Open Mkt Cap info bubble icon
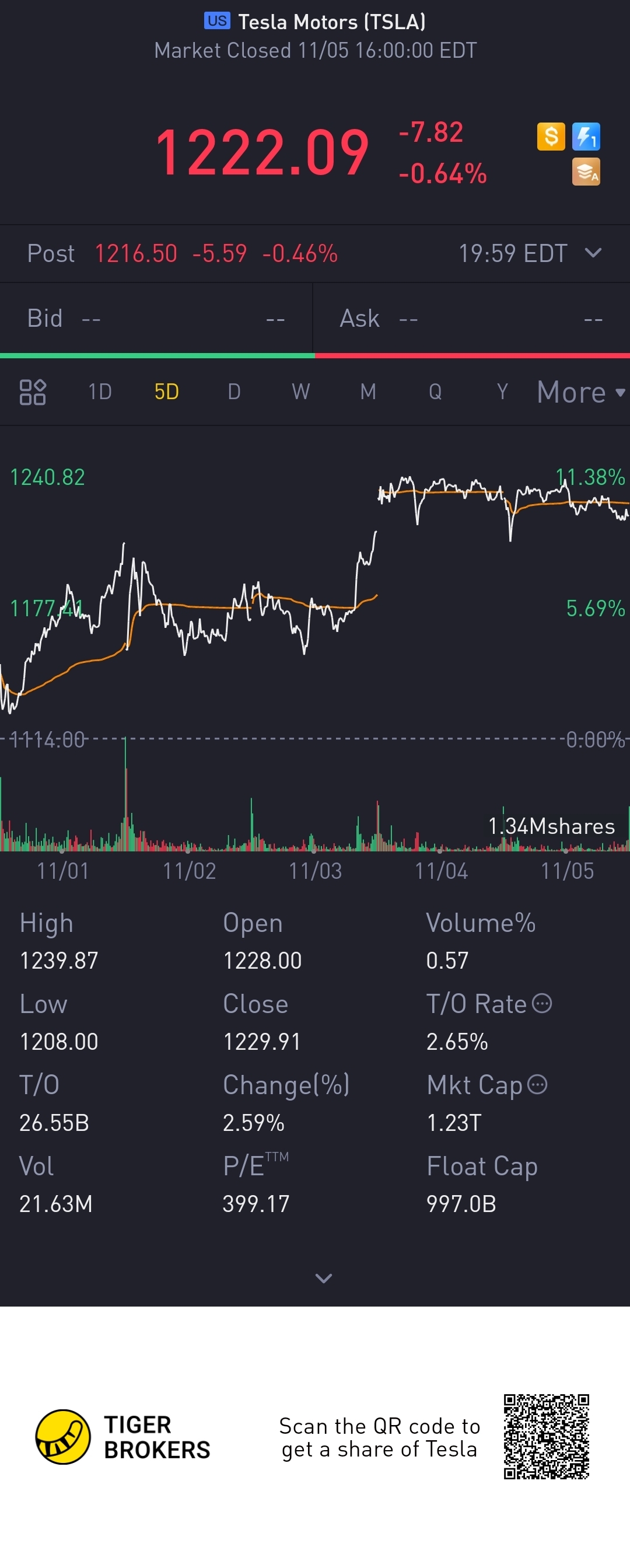 click(537, 1084)
